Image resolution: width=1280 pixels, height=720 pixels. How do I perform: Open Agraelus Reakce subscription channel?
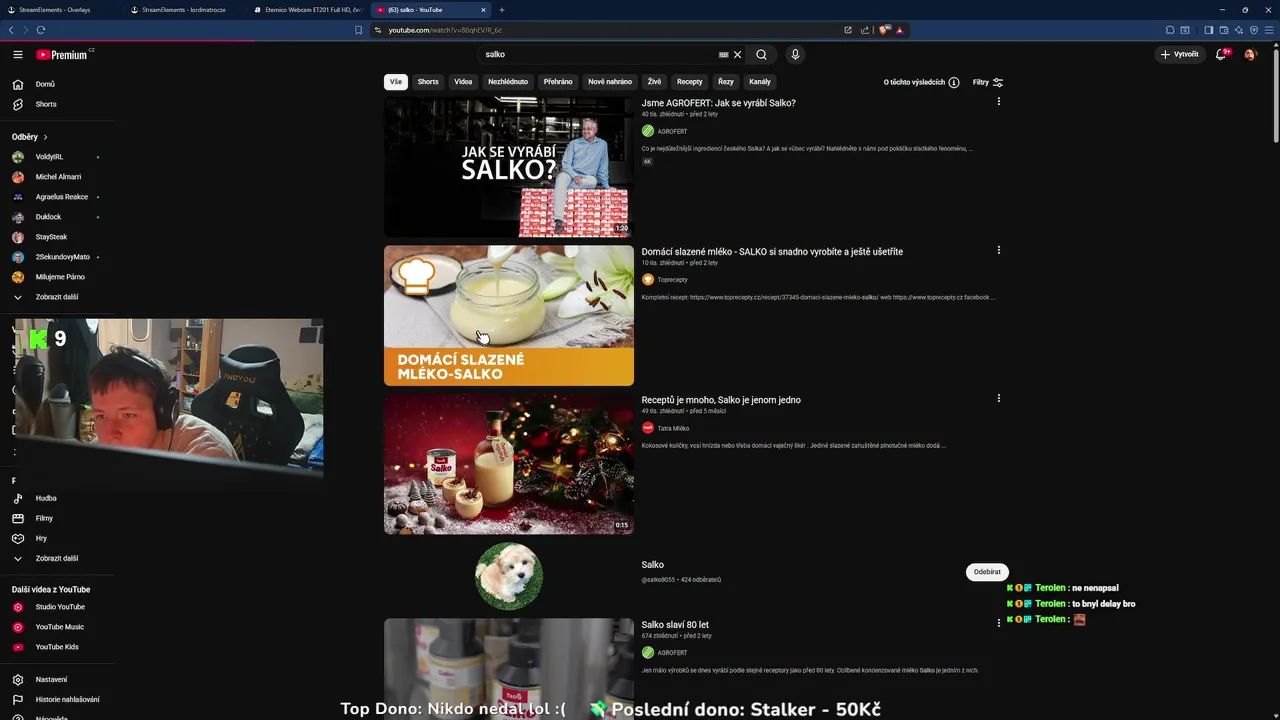(x=59, y=197)
